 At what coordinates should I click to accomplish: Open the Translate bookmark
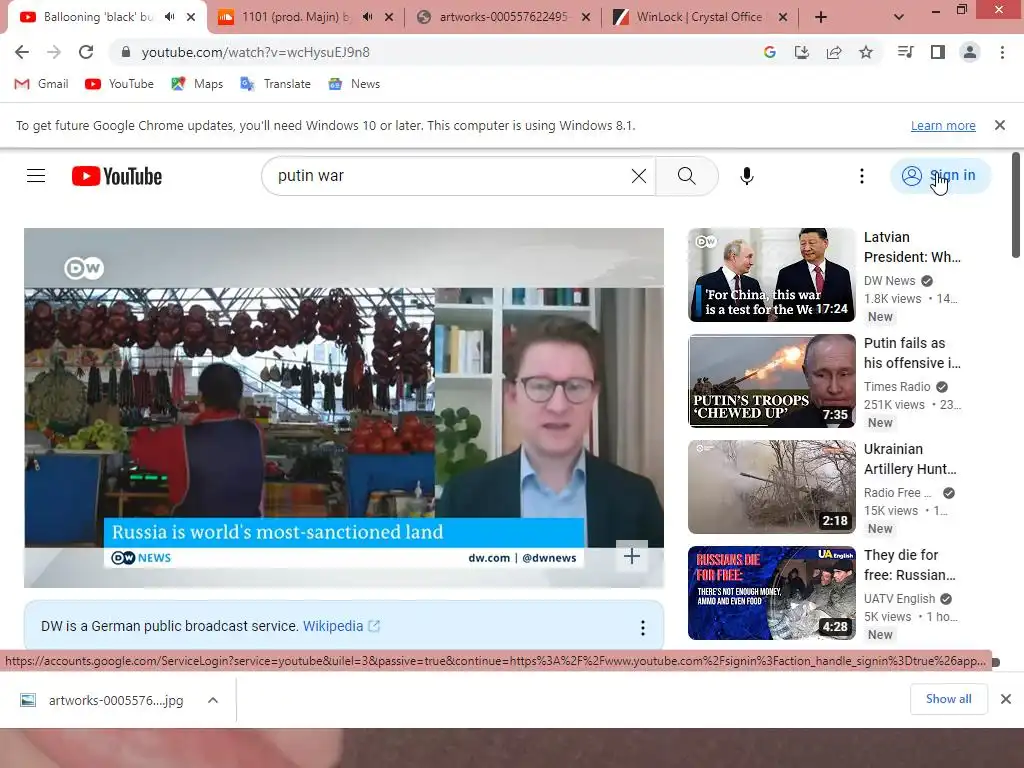(275, 84)
